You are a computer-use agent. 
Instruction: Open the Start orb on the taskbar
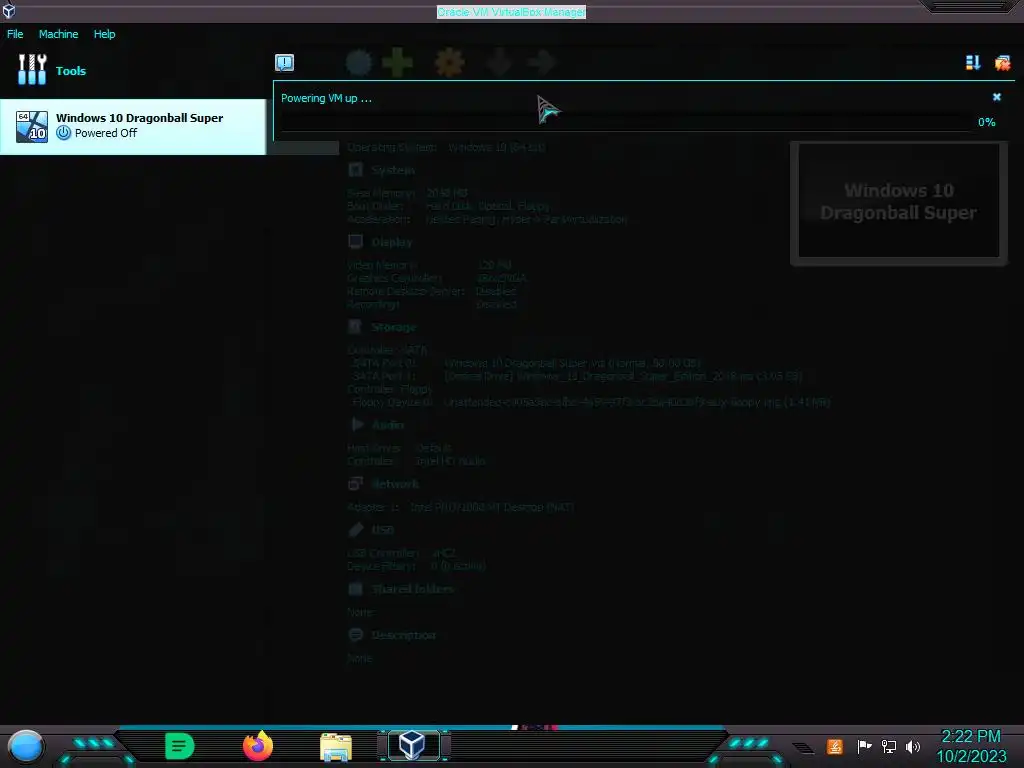tap(25, 746)
